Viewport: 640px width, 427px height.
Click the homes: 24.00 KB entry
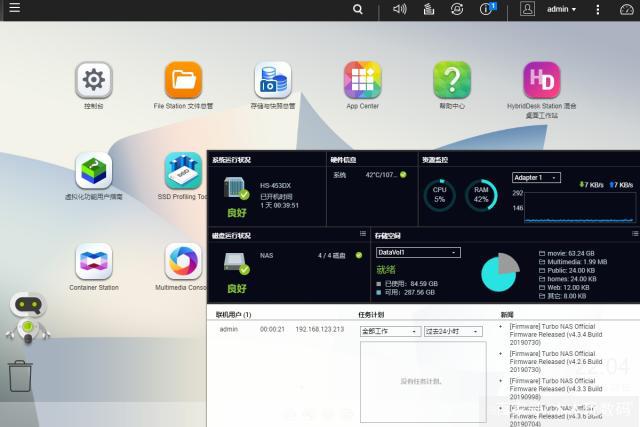(567, 279)
